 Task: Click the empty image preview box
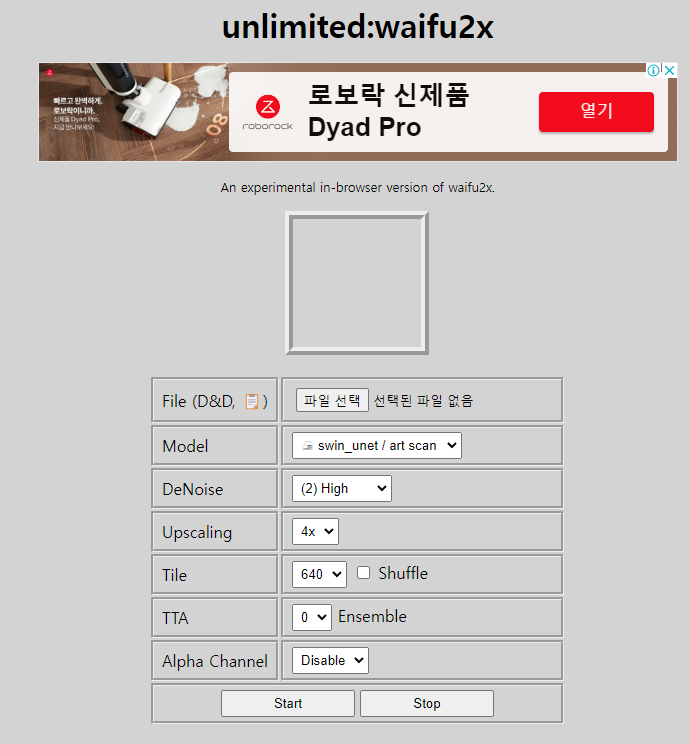pyautogui.click(x=357, y=283)
